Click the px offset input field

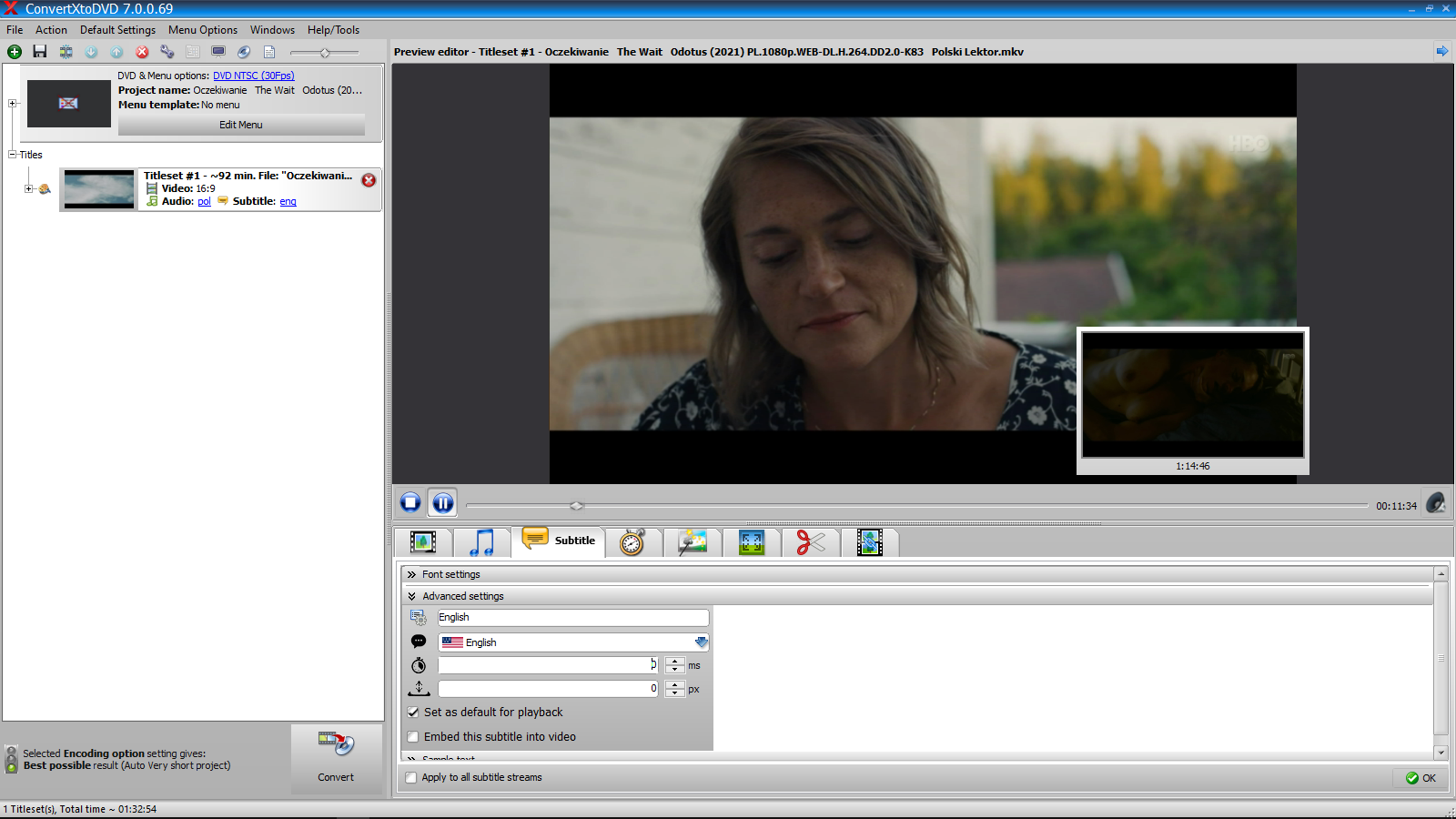548,689
